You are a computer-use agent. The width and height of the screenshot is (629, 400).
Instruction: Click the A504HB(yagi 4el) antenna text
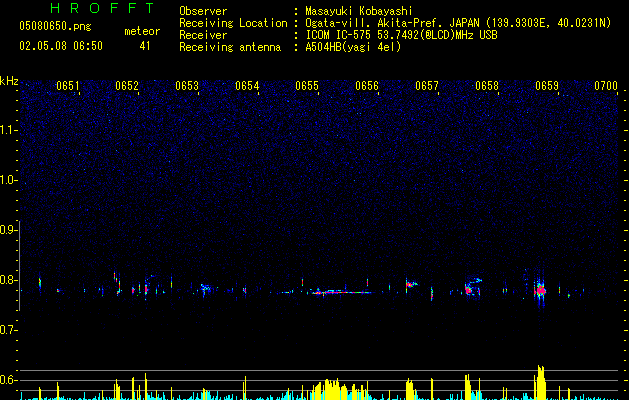click(x=353, y=47)
